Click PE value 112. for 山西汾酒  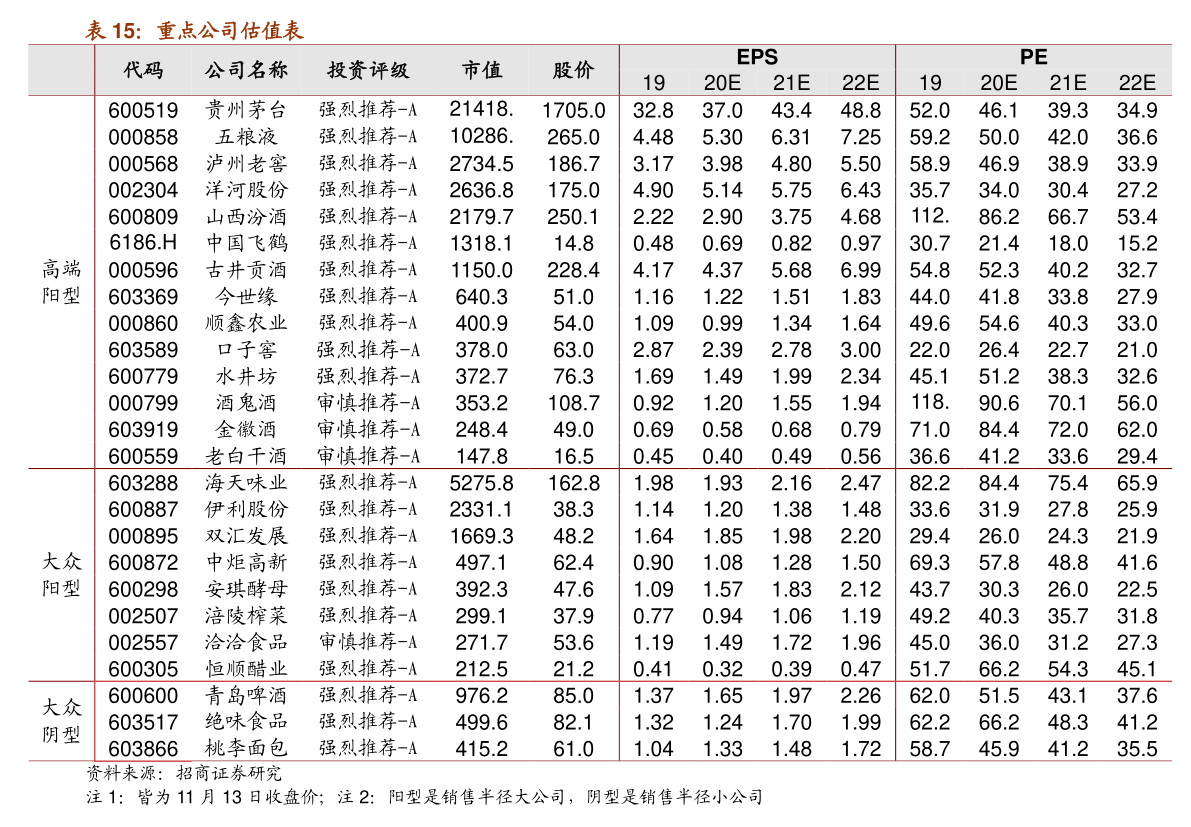[x=930, y=216]
